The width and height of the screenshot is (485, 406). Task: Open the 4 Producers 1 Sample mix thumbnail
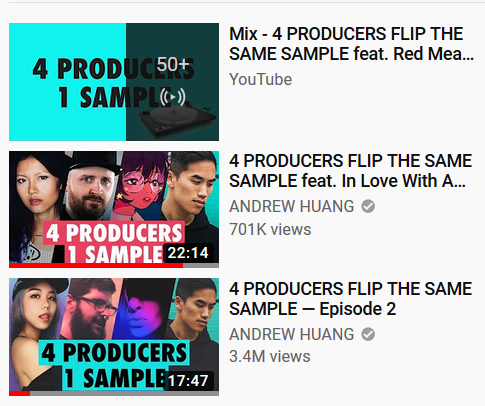tap(114, 82)
